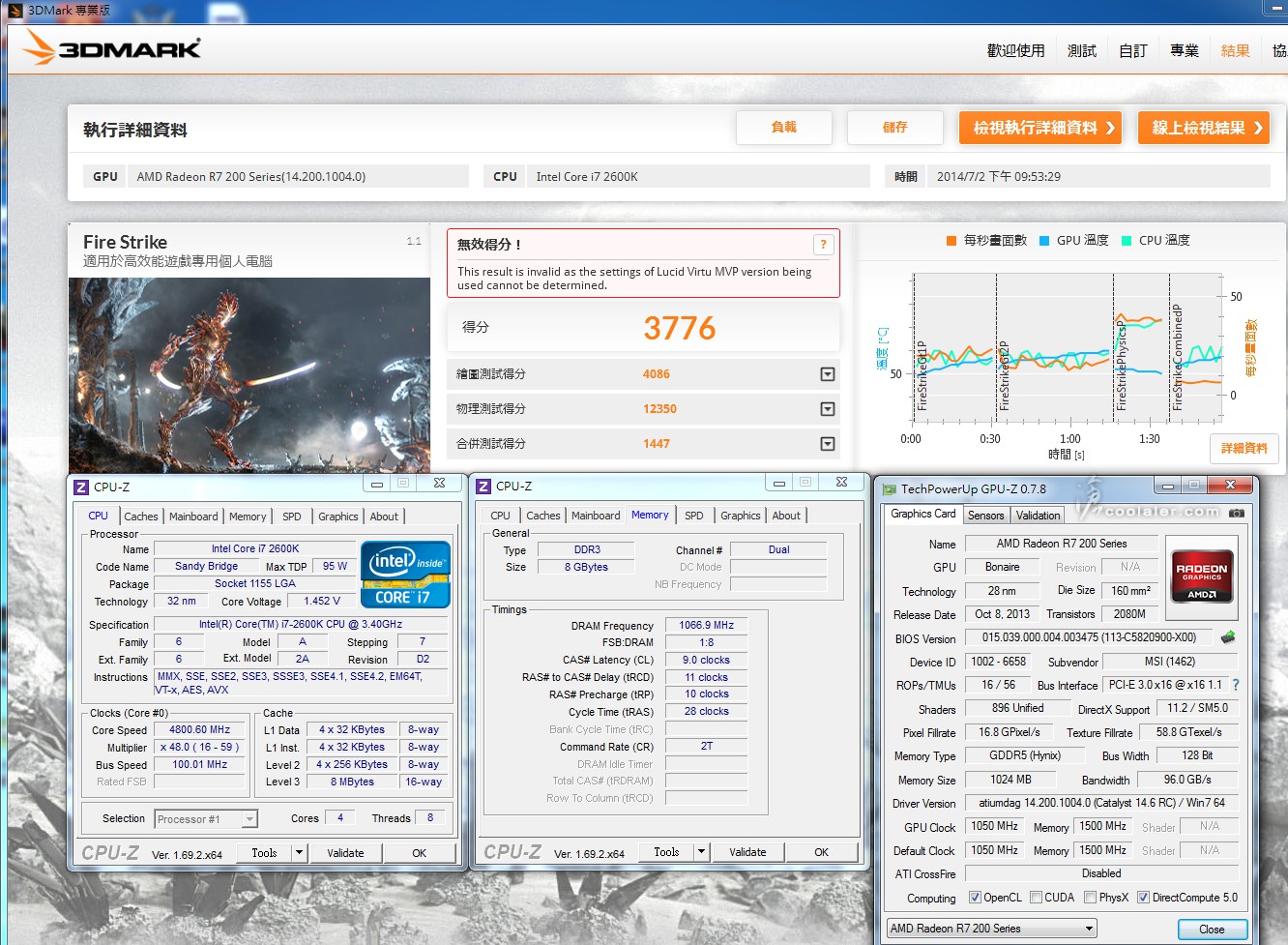Click the 3DMark title bar app icon
This screenshot has height=945, width=1288.
pyautogui.click(x=15, y=11)
